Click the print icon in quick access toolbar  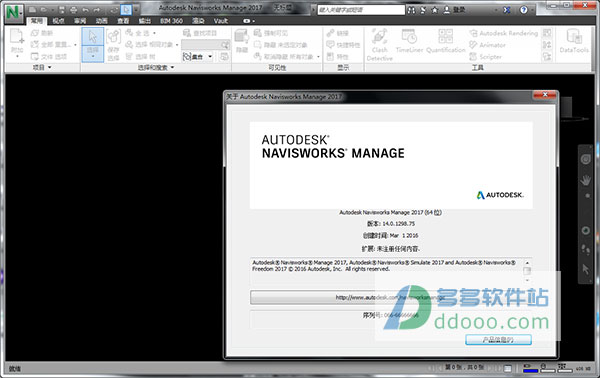point(73,10)
